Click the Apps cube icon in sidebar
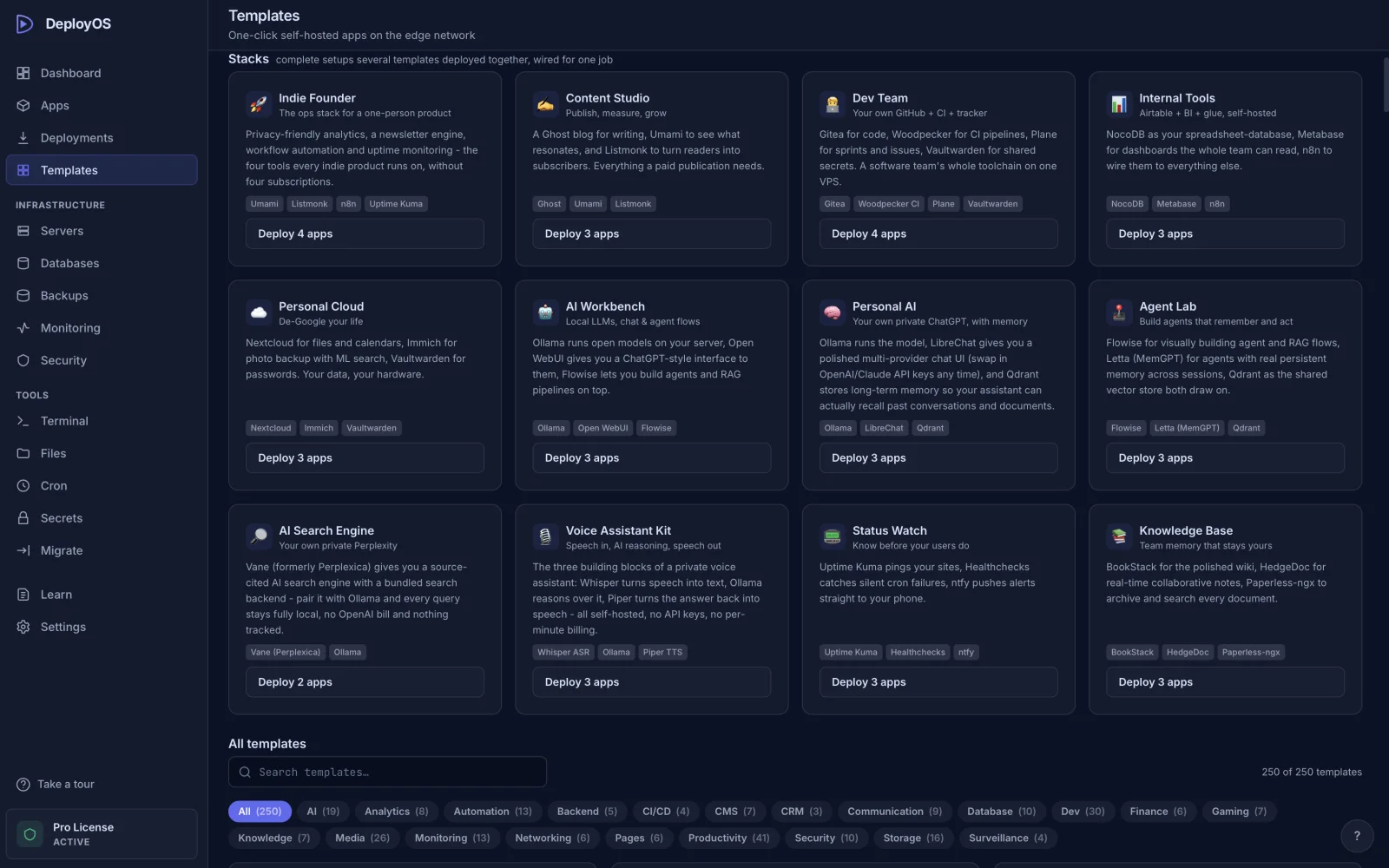 tap(23, 105)
